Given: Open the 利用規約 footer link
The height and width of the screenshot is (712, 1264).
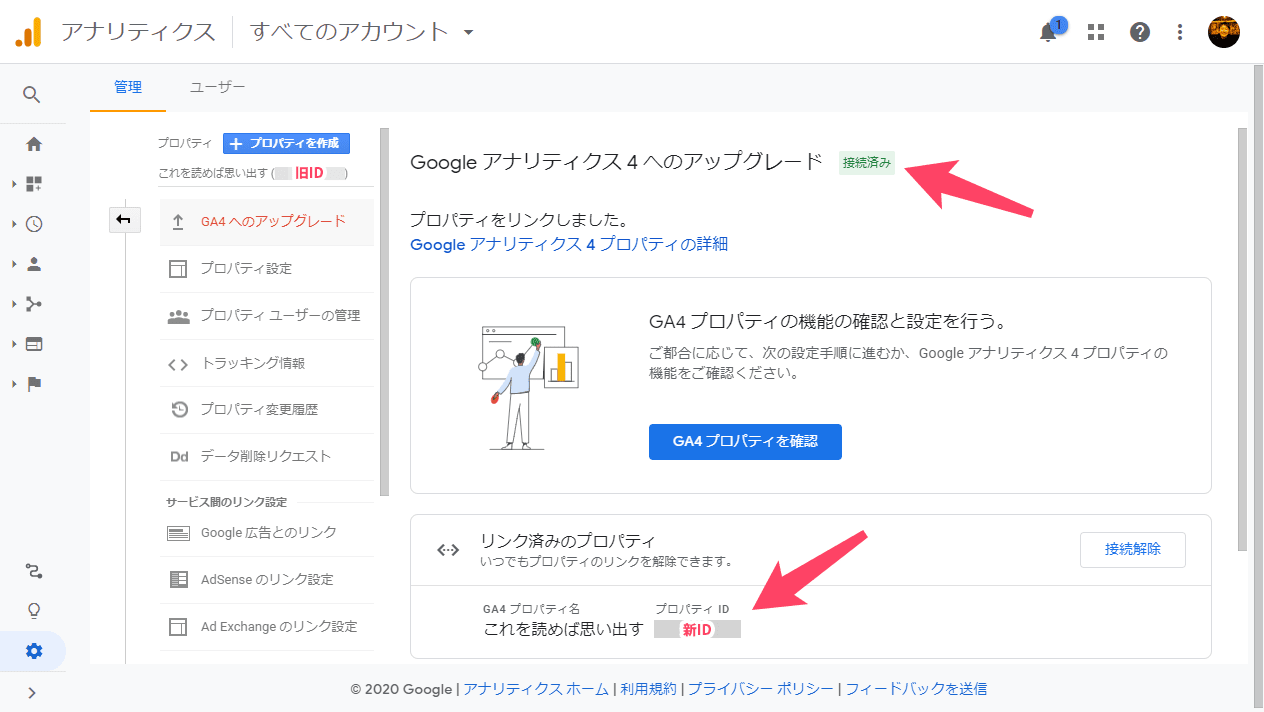Looking at the screenshot, I should (648, 689).
